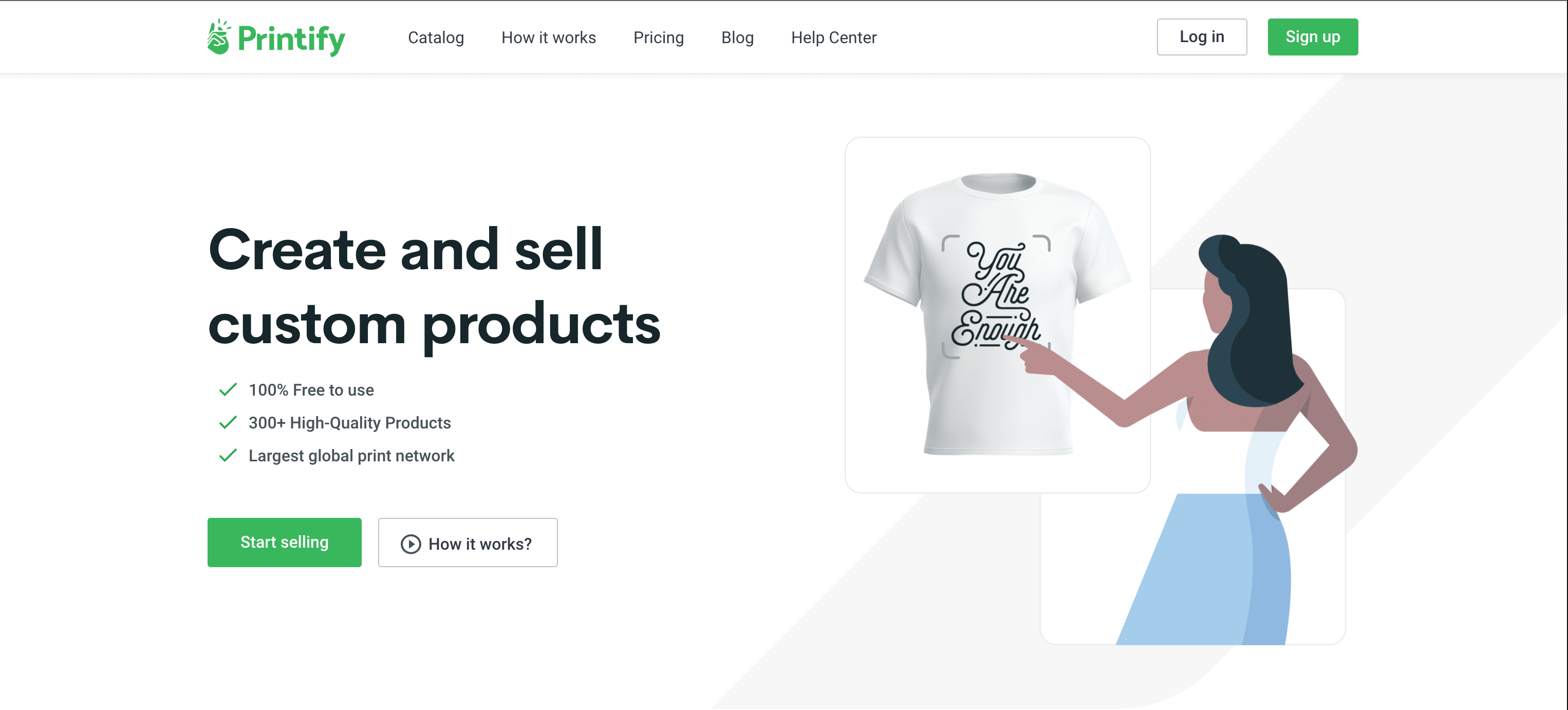Screen dimensions: 1568x710
Task: Click the checkmark beside Largest global print network
Action: pos(228,456)
